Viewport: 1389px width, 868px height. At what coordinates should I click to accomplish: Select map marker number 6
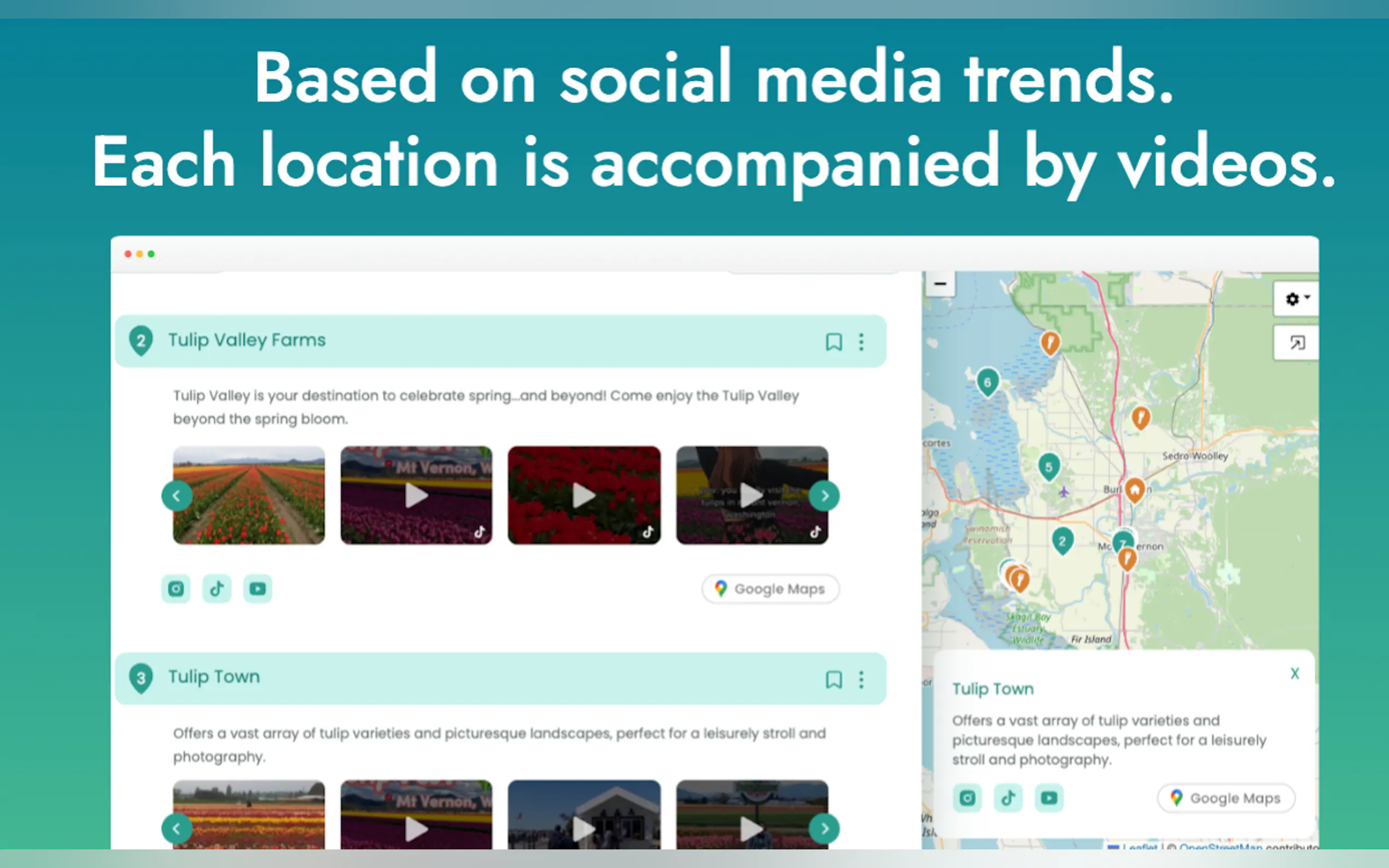(987, 382)
